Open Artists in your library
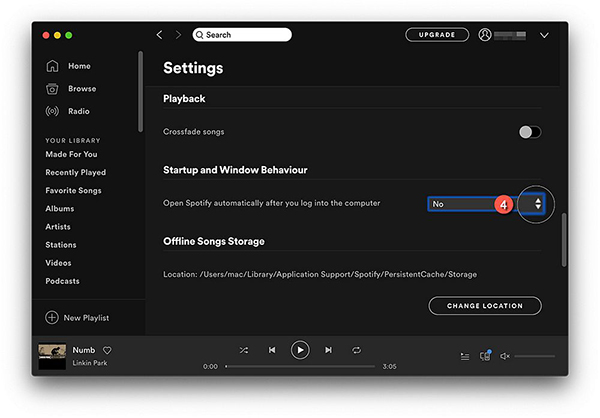Screen dimensions: 600x418 (58, 227)
